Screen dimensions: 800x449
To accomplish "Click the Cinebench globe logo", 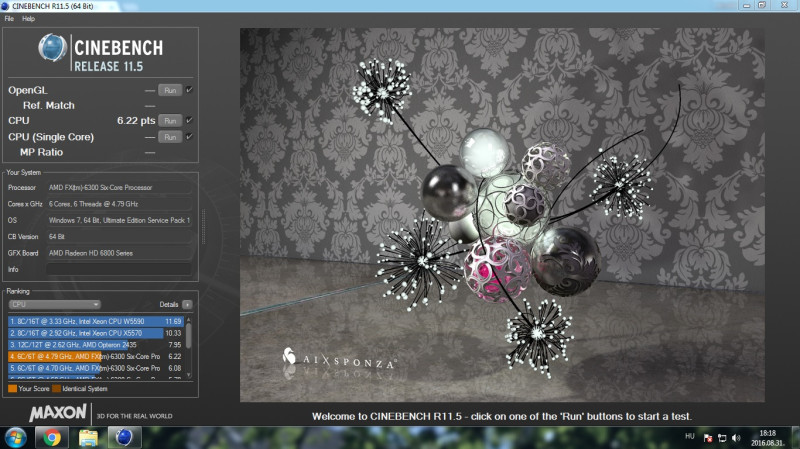I will coord(53,48).
